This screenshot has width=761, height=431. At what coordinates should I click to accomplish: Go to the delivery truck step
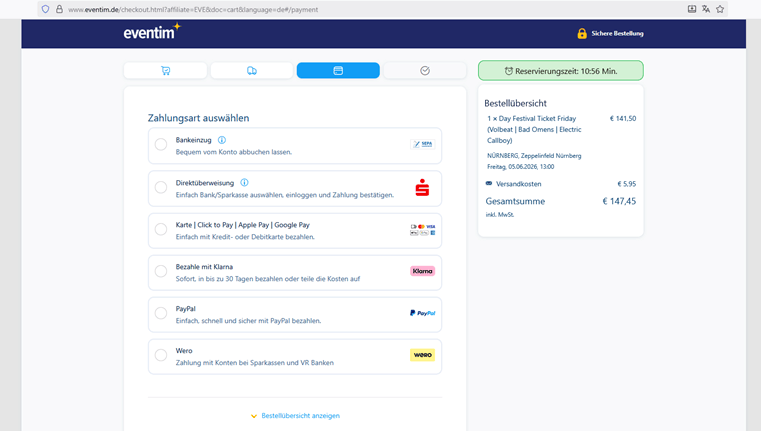tap(252, 70)
